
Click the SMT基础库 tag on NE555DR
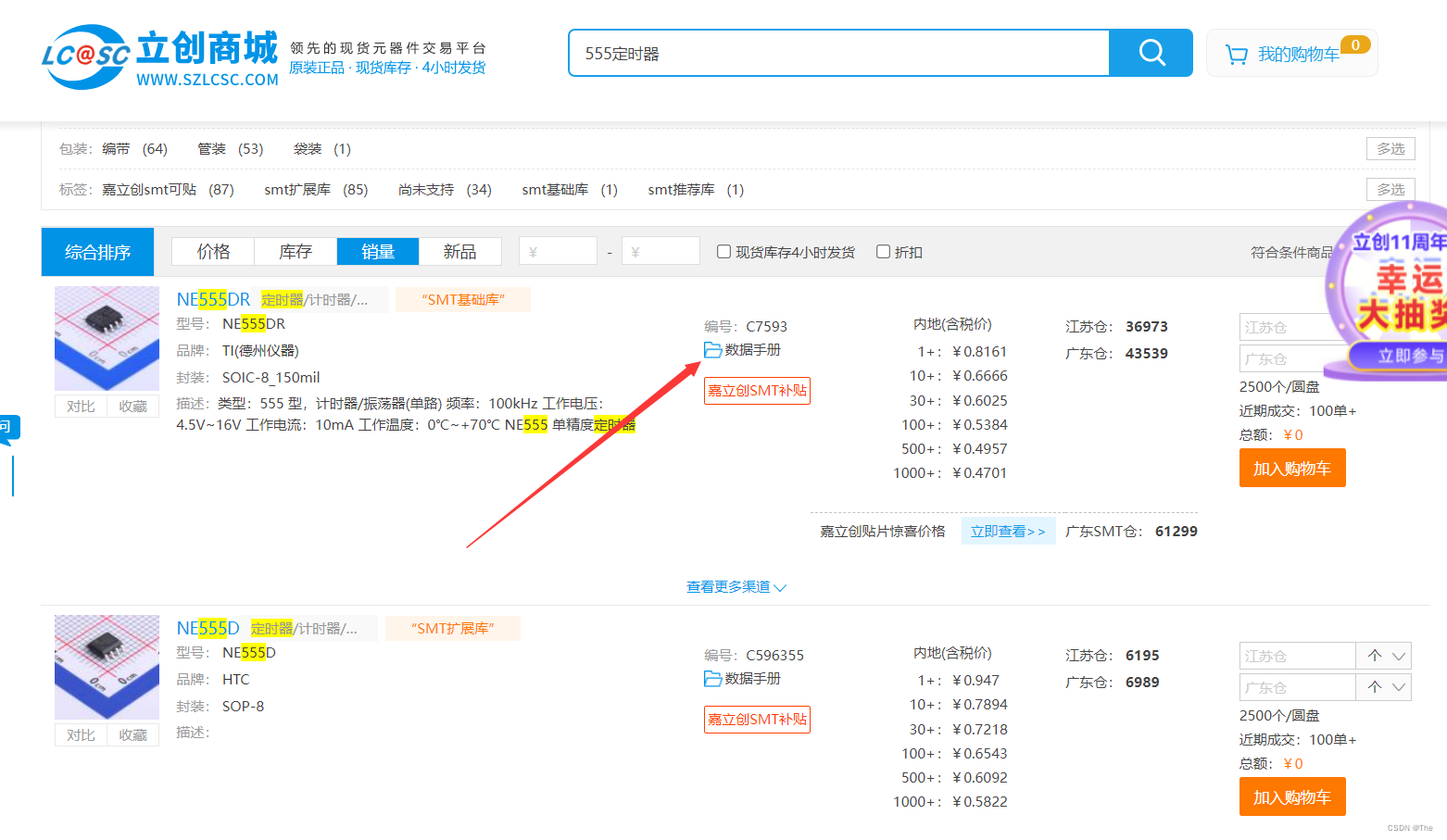(x=463, y=299)
